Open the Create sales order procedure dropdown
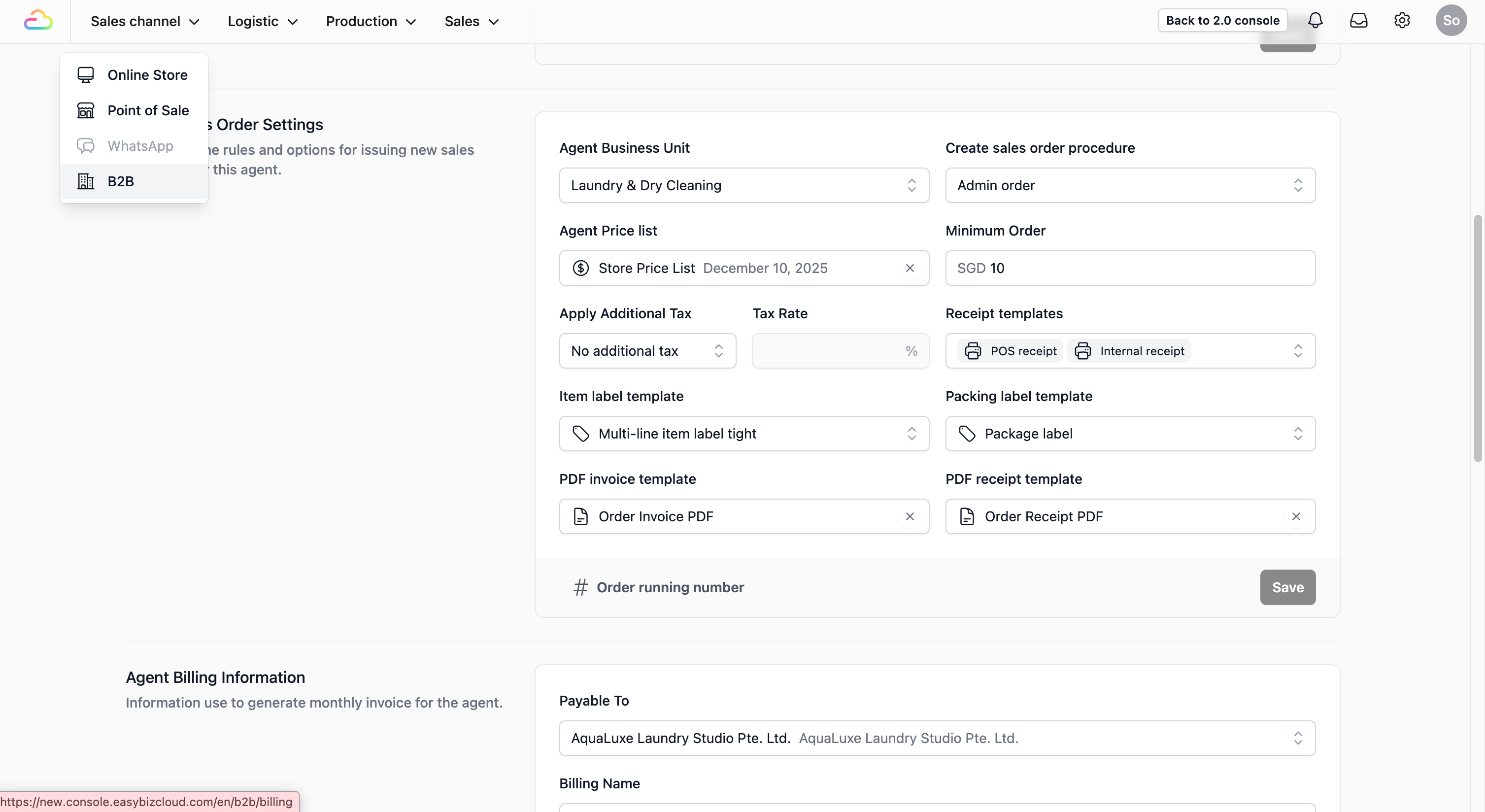Viewport: 1485px width, 812px height. pos(1130,186)
